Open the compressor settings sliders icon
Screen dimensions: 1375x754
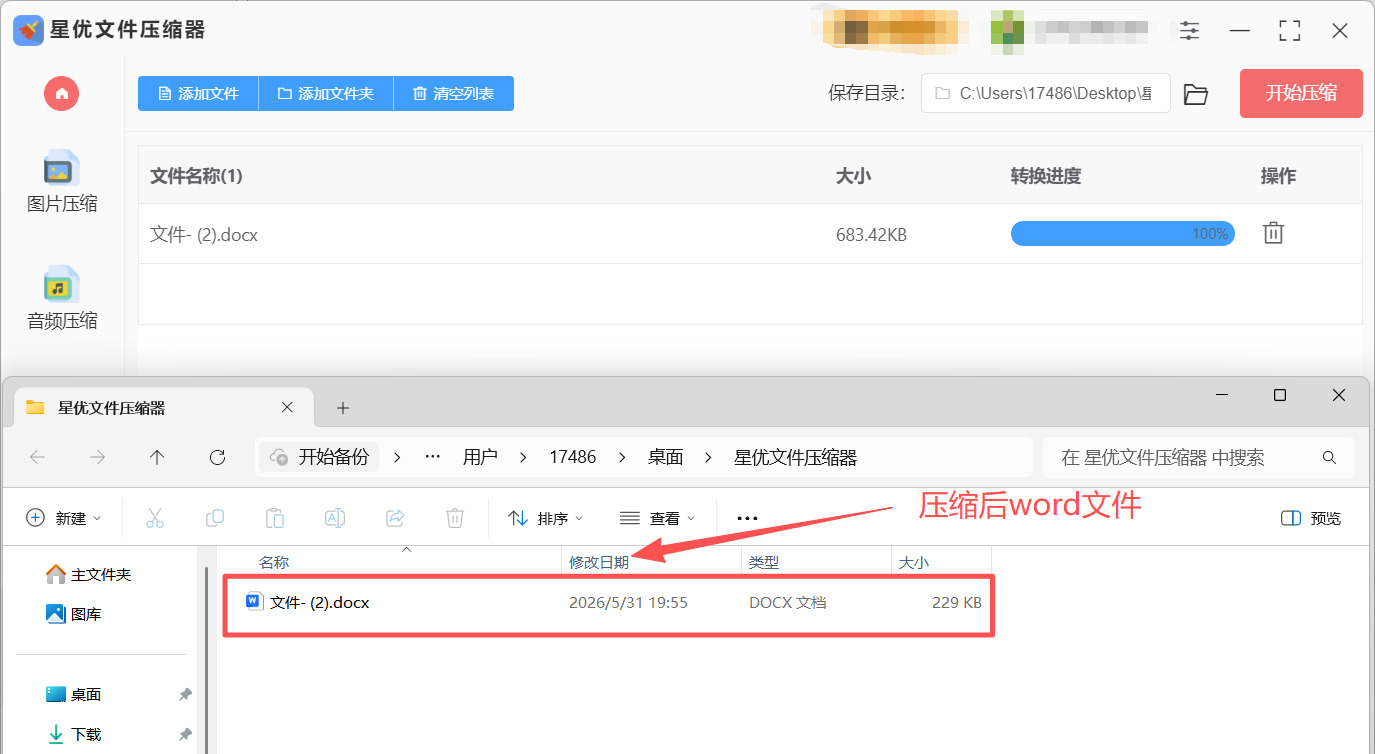(x=1189, y=31)
